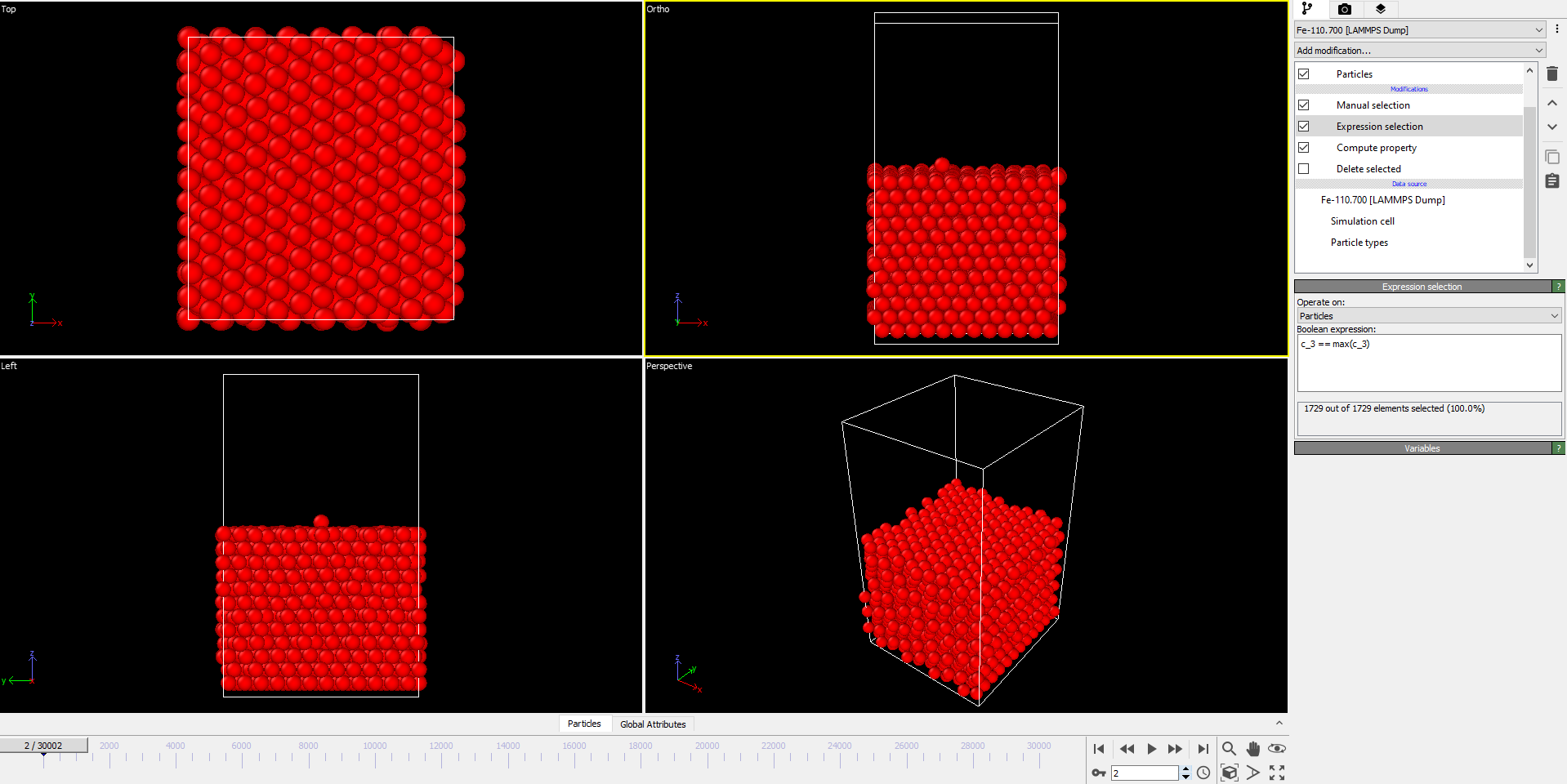This screenshot has width=1567, height=784.
Task: Switch to the Global Attributes tab
Action: coord(653,724)
